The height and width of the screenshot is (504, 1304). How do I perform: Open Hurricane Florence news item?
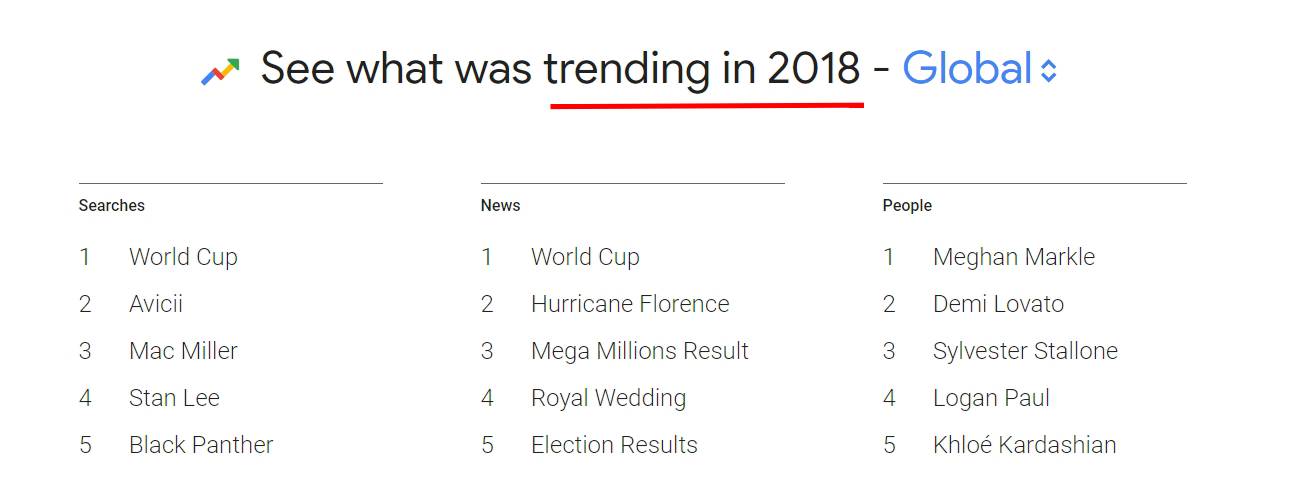pos(630,304)
